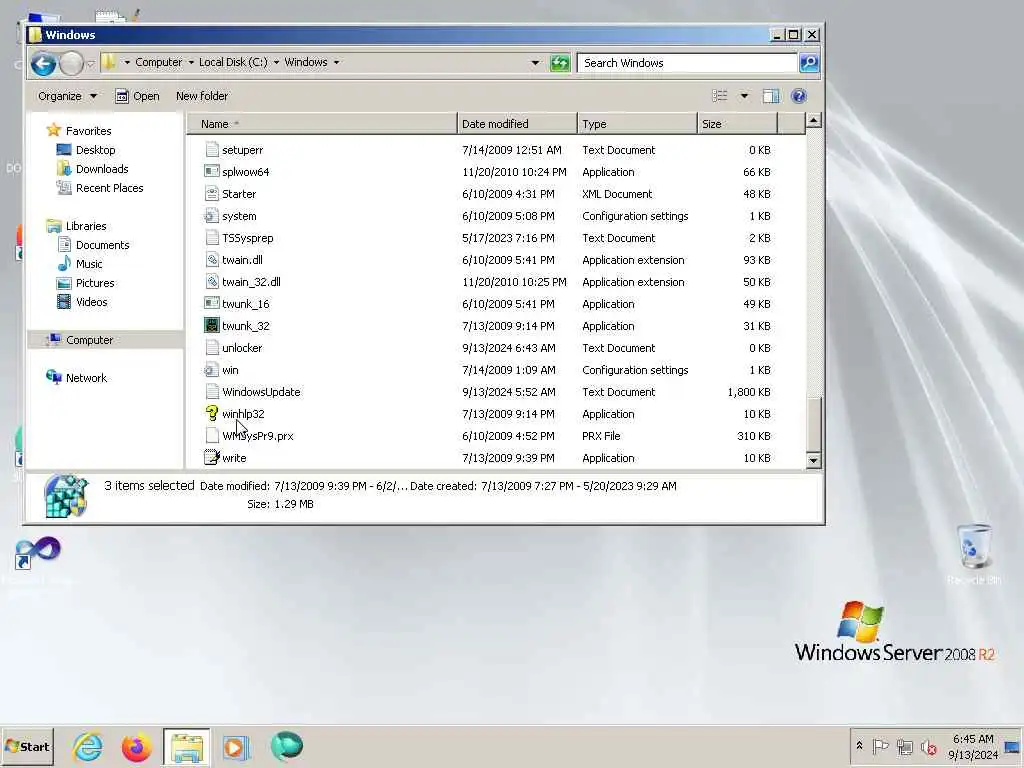1024x768 pixels.
Task: Open the Recycle Bin desktop icon
Action: pyautogui.click(x=974, y=554)
